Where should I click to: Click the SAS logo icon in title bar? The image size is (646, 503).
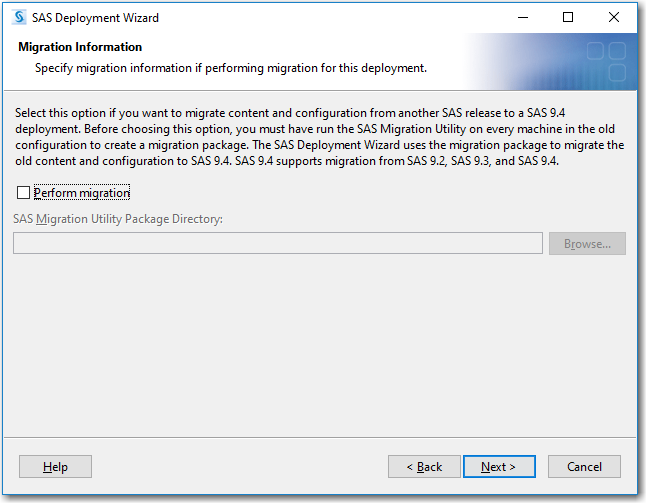click(x=18, y=18)
